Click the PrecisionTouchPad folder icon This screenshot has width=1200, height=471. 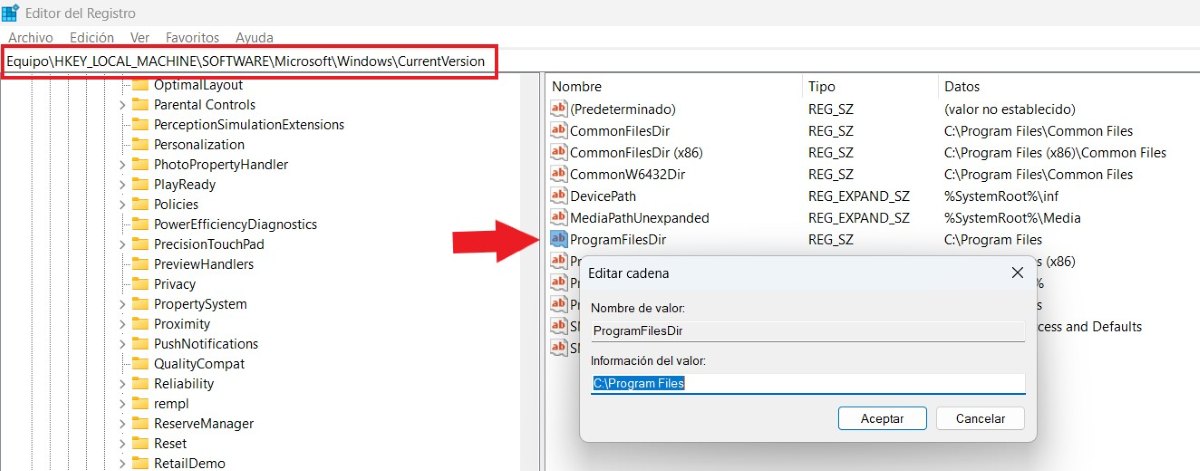pos(140,245)
